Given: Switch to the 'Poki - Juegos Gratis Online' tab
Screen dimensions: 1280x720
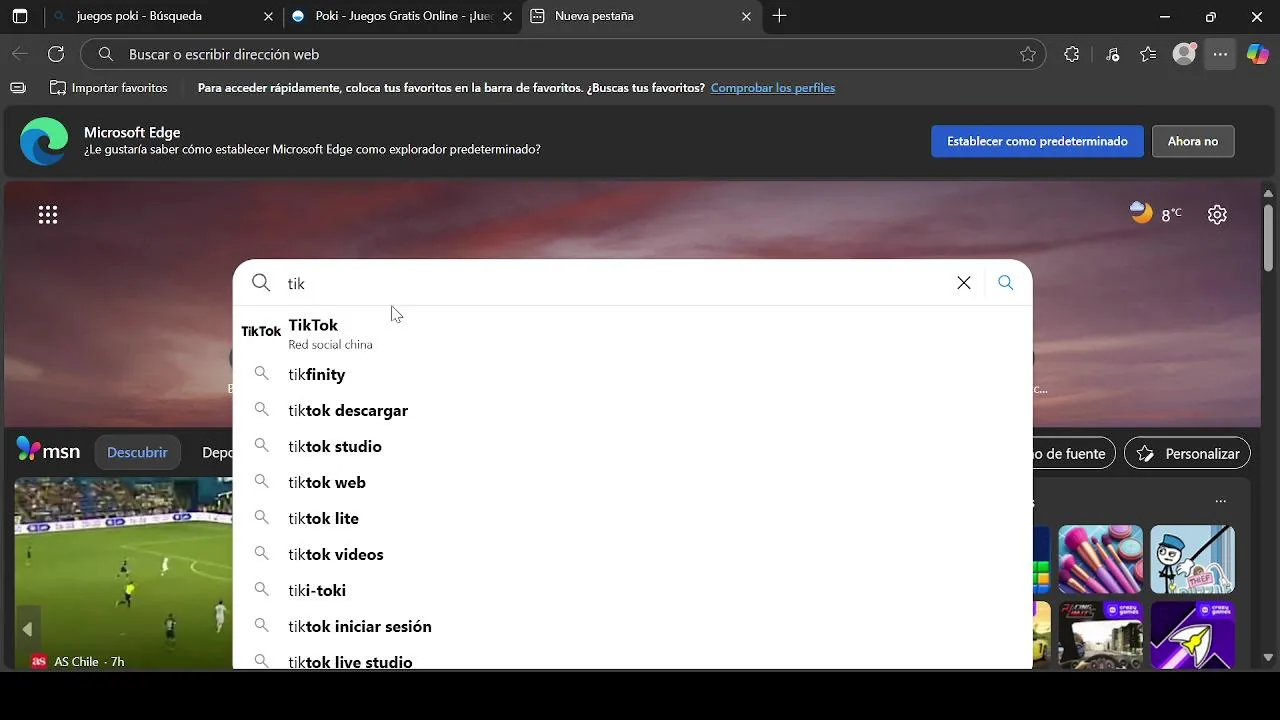Looking at the screenshot, I should coord(402,16).
